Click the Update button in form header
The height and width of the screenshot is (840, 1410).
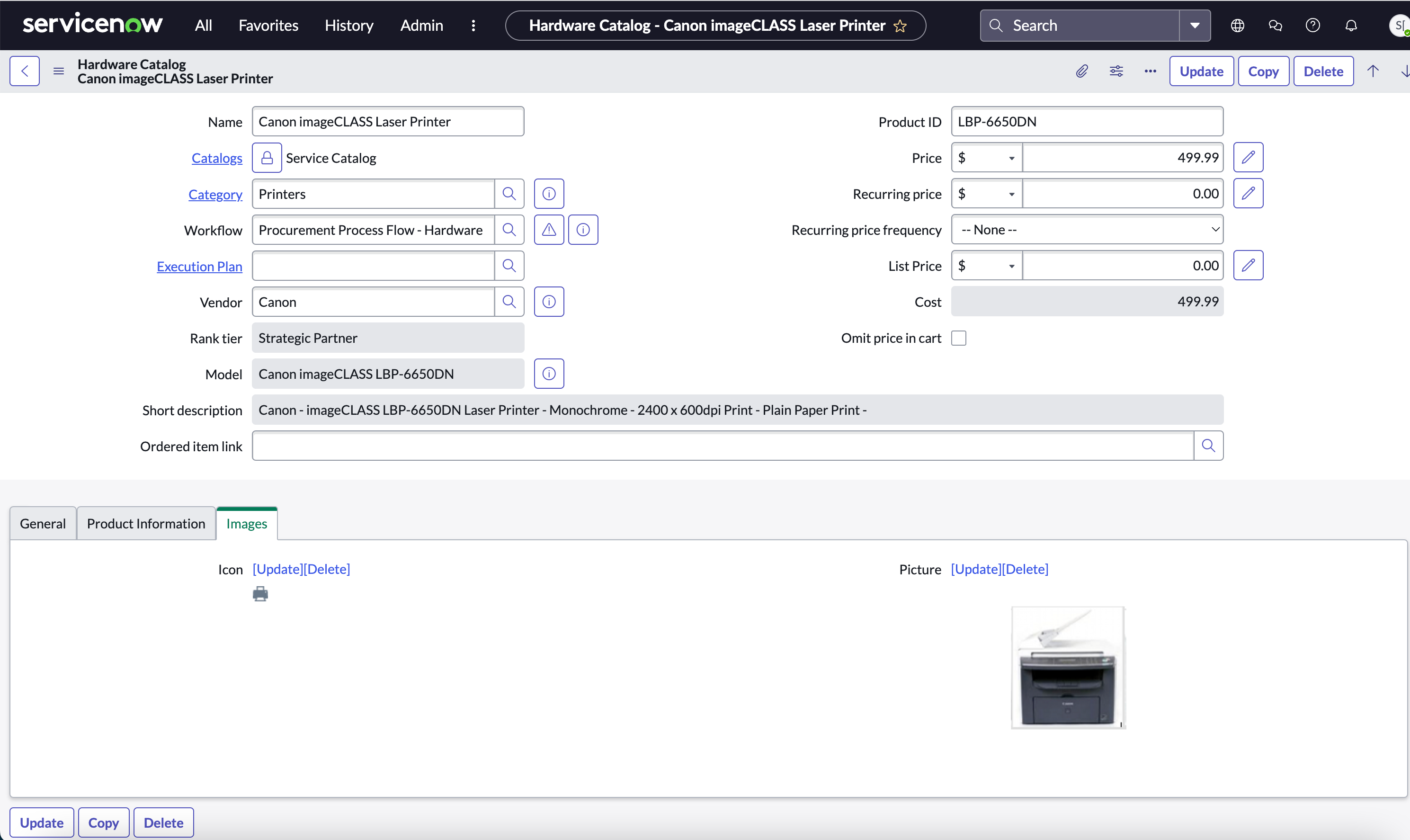click(1201, 71)
